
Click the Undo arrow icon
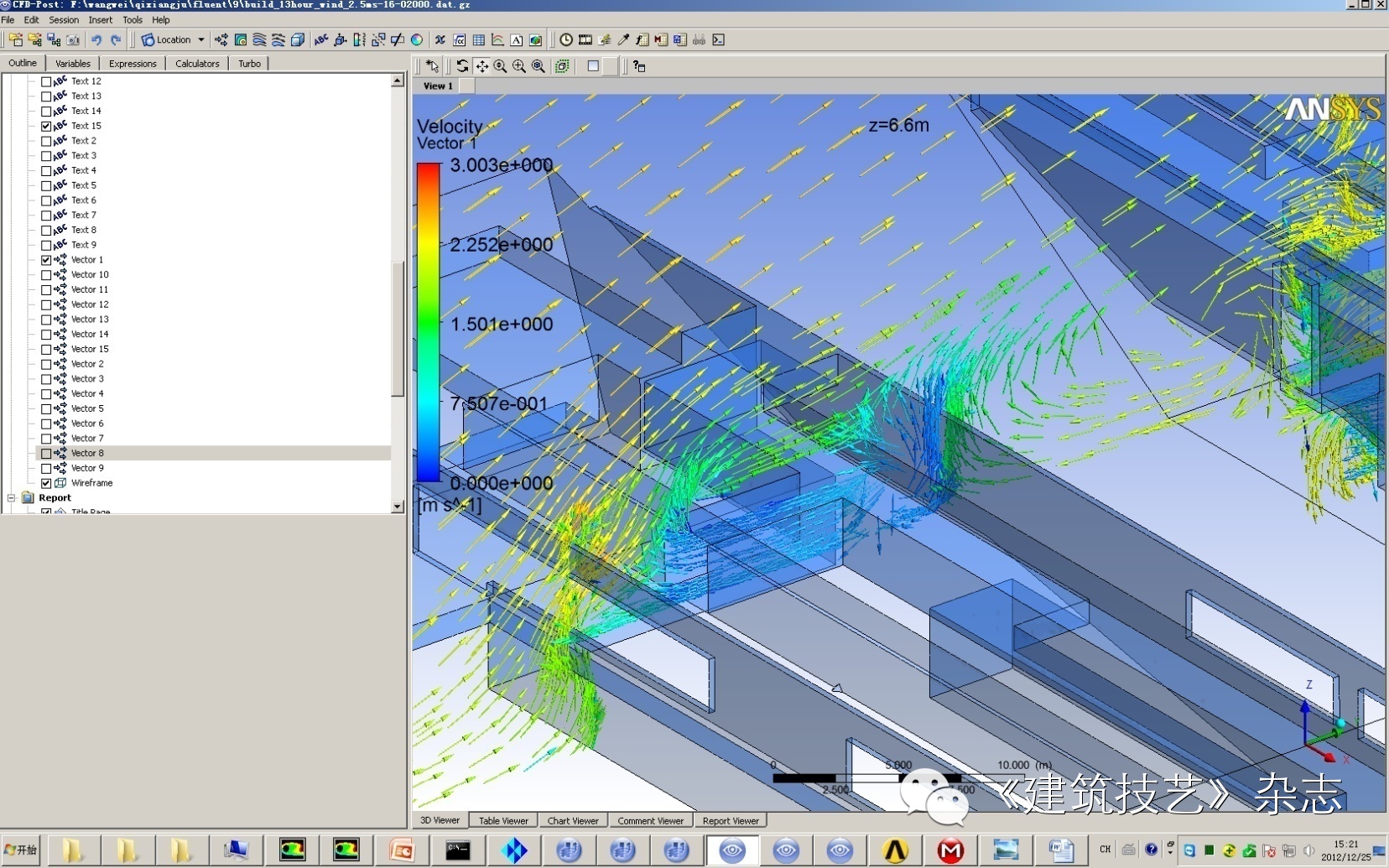(x=96, y=39)
